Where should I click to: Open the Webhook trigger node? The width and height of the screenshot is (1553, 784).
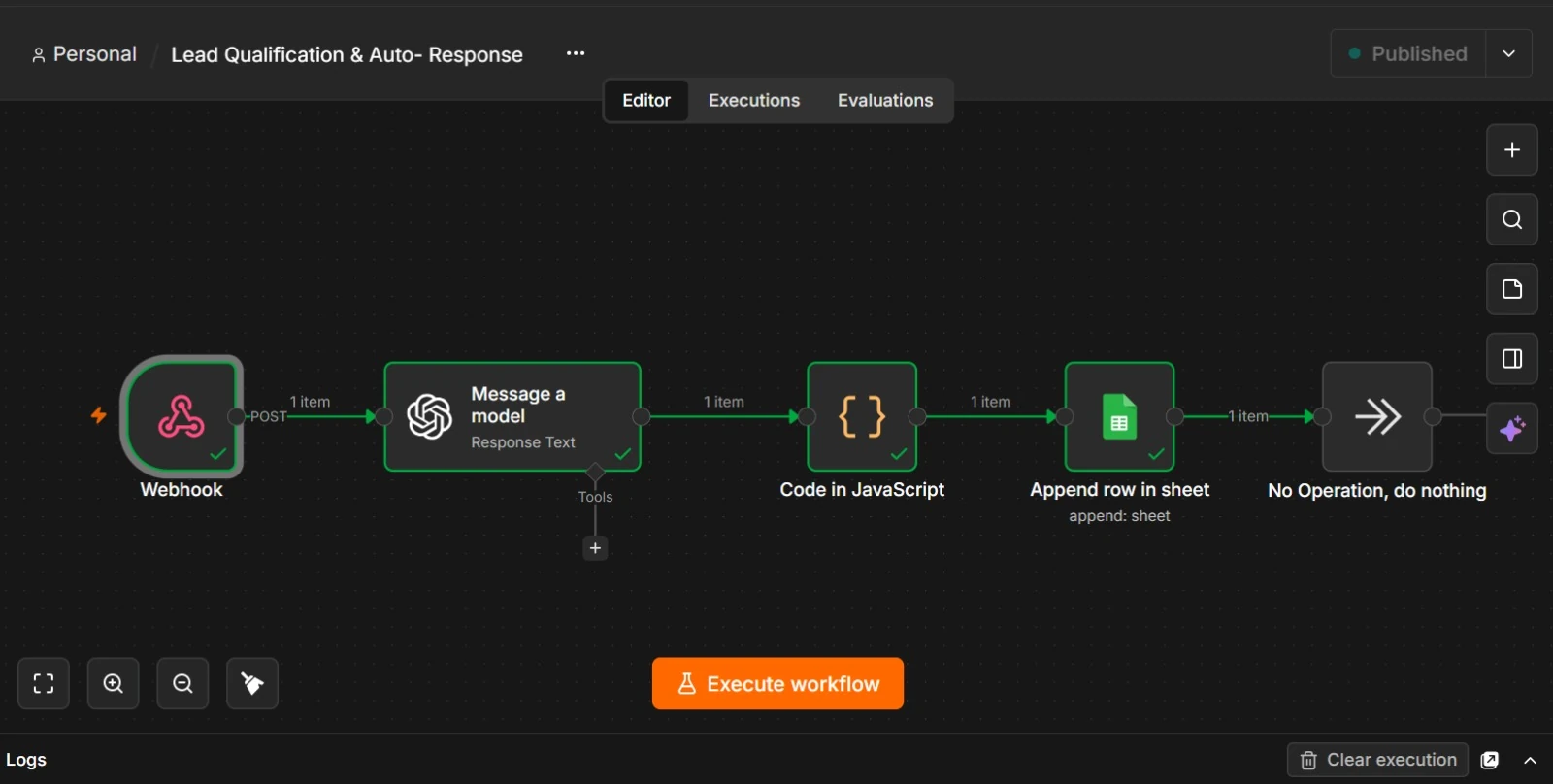click(182, 416)
